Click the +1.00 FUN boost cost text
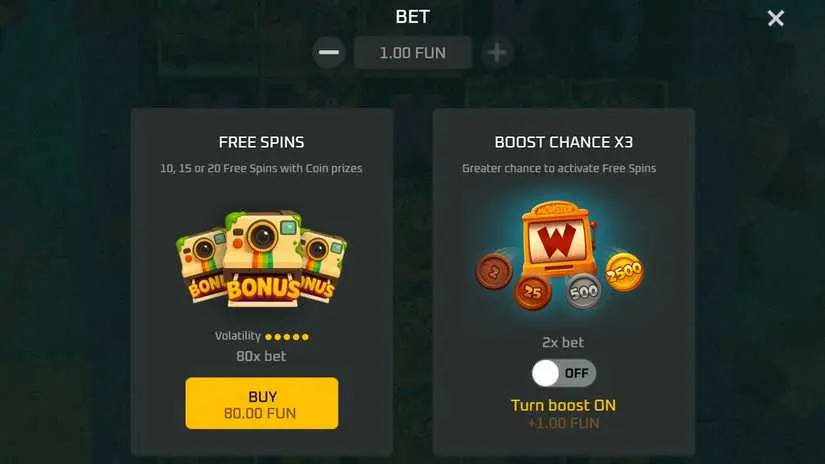 click(x=564, y=423)
